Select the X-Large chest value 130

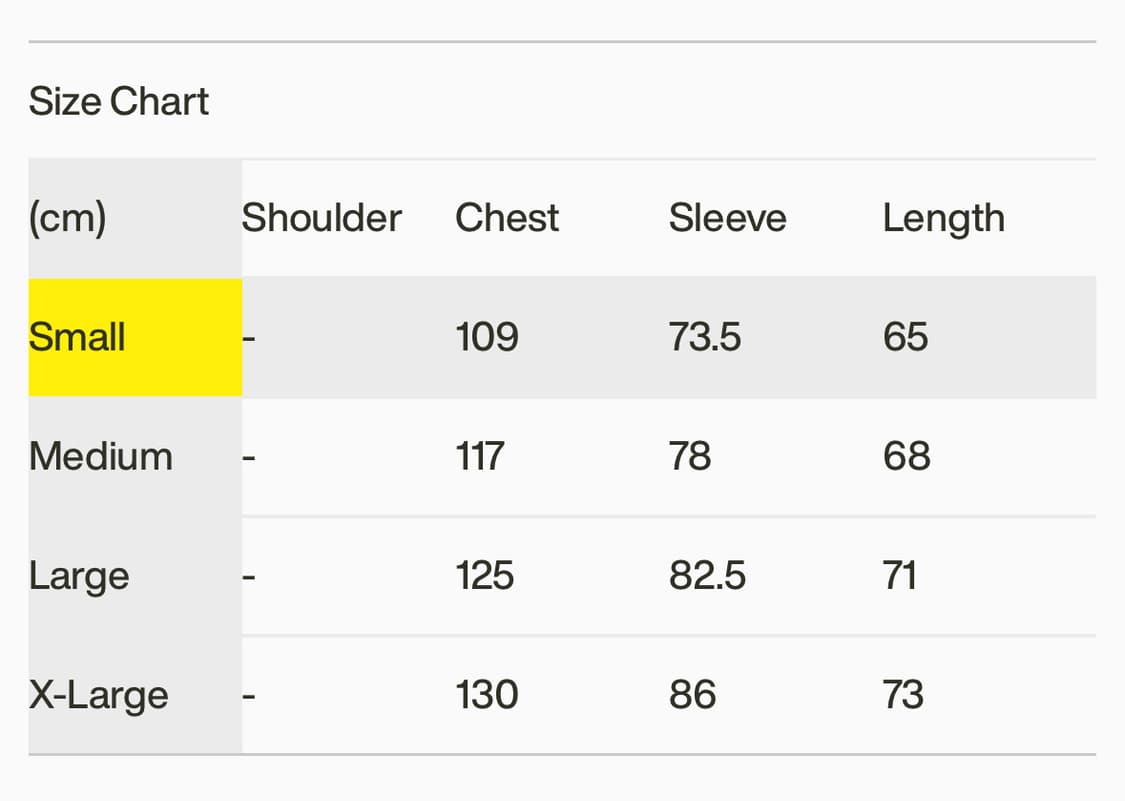(x=487, y=695)
